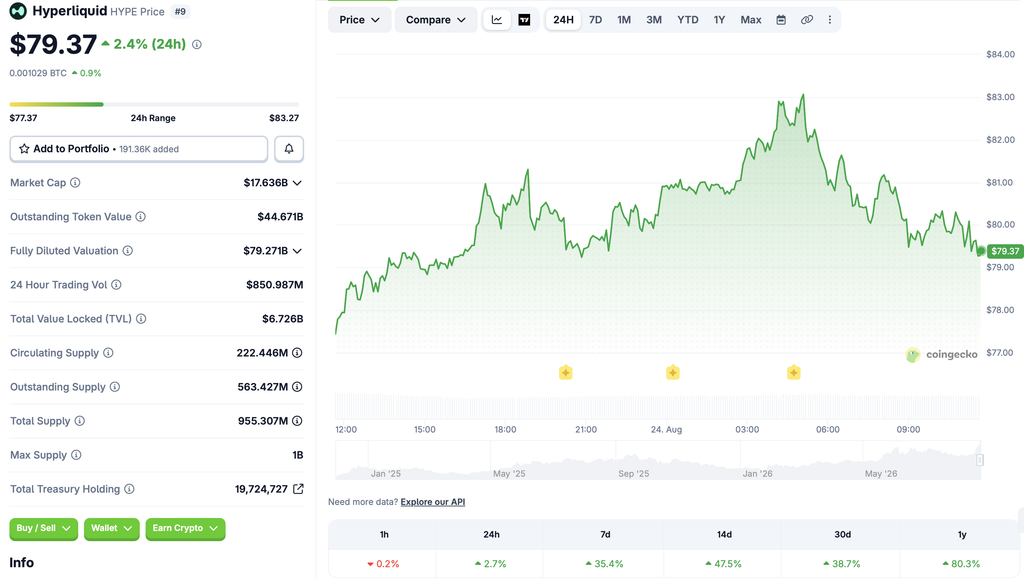Image resolution: width=1024 pixels, height=579 pixels.
Task: Click the 1y 80.3% performance value
Action: point(961,563)
